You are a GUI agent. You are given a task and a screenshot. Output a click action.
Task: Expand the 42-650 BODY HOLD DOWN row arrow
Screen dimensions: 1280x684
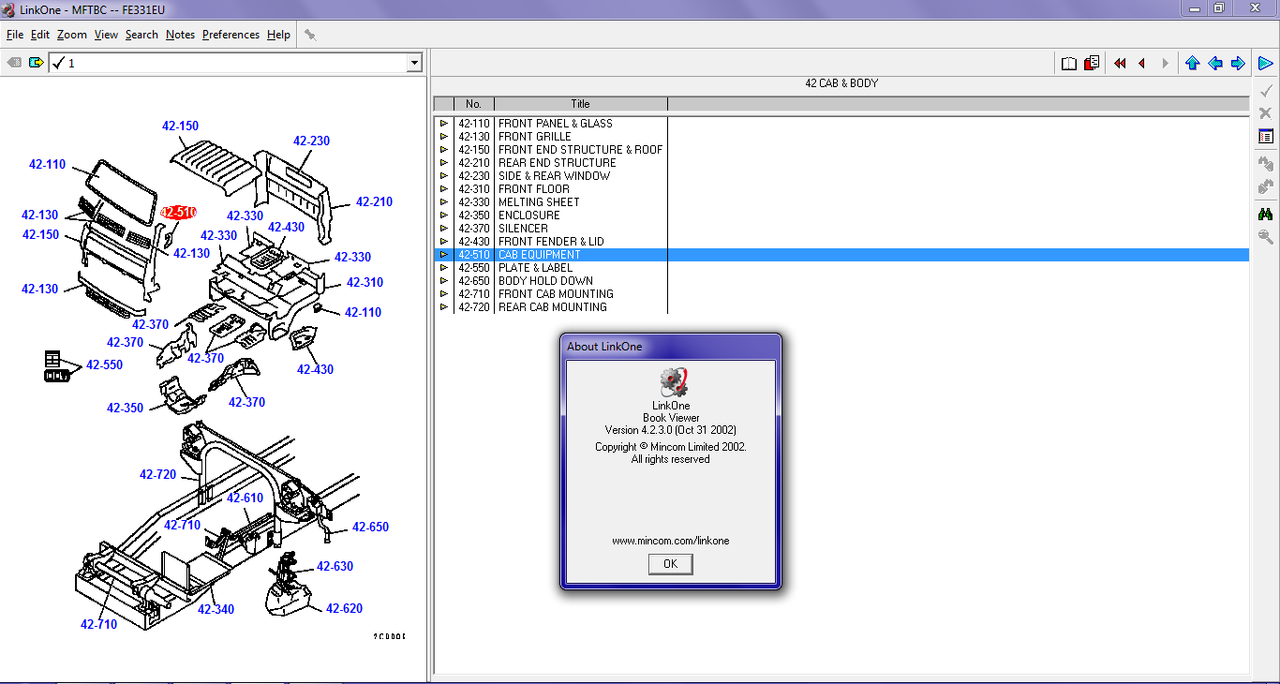(443, 281)
